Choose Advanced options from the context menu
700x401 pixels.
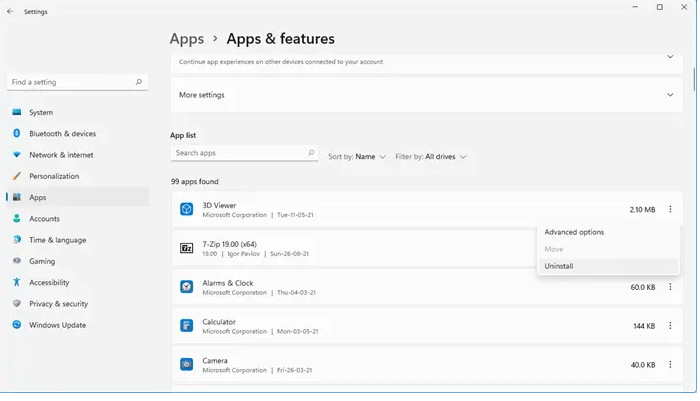tap(608, 232)
